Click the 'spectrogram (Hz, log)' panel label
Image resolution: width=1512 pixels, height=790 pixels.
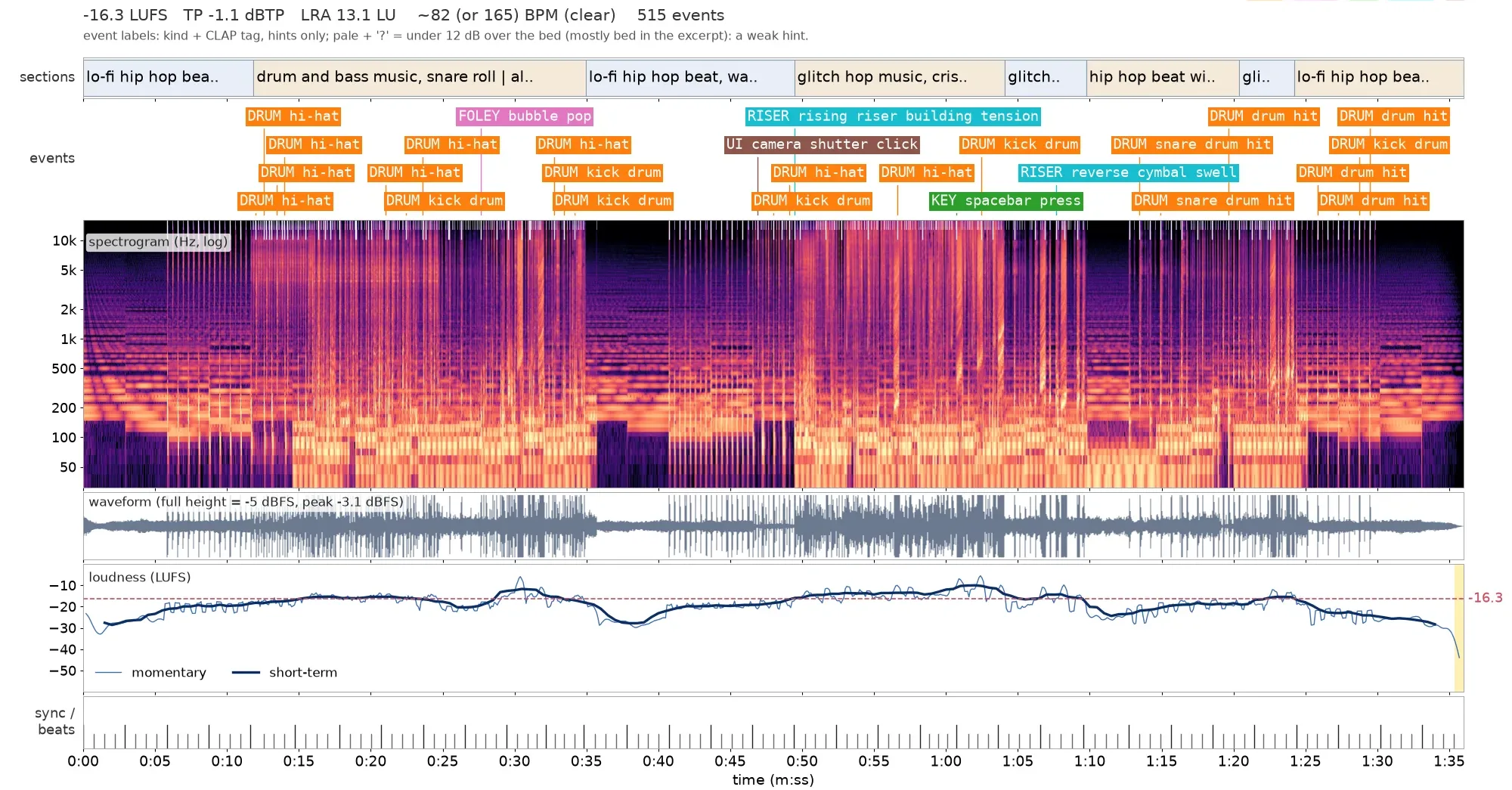pos(158,242)
